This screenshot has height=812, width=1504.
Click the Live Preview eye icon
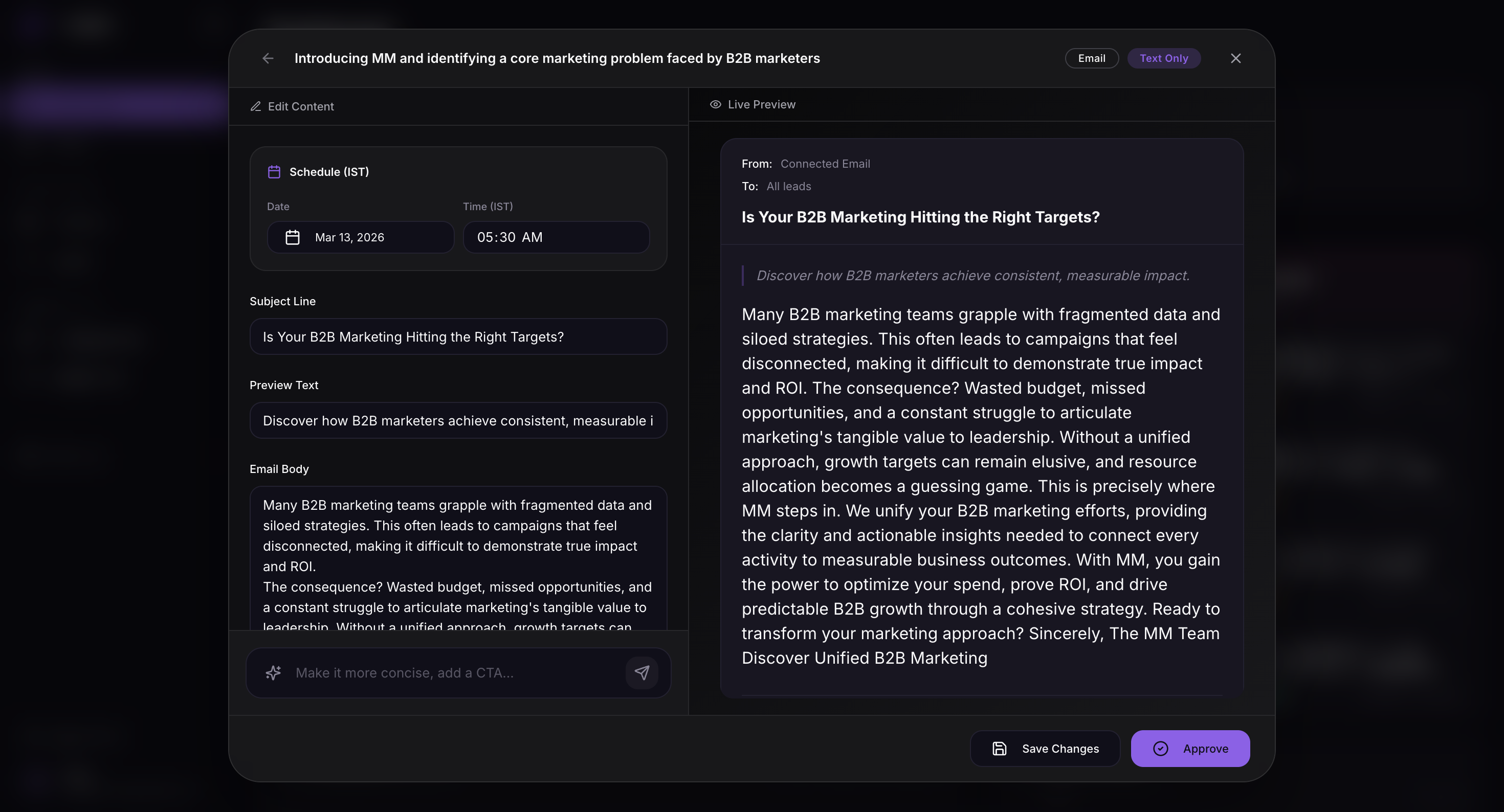tap(715, 104)
